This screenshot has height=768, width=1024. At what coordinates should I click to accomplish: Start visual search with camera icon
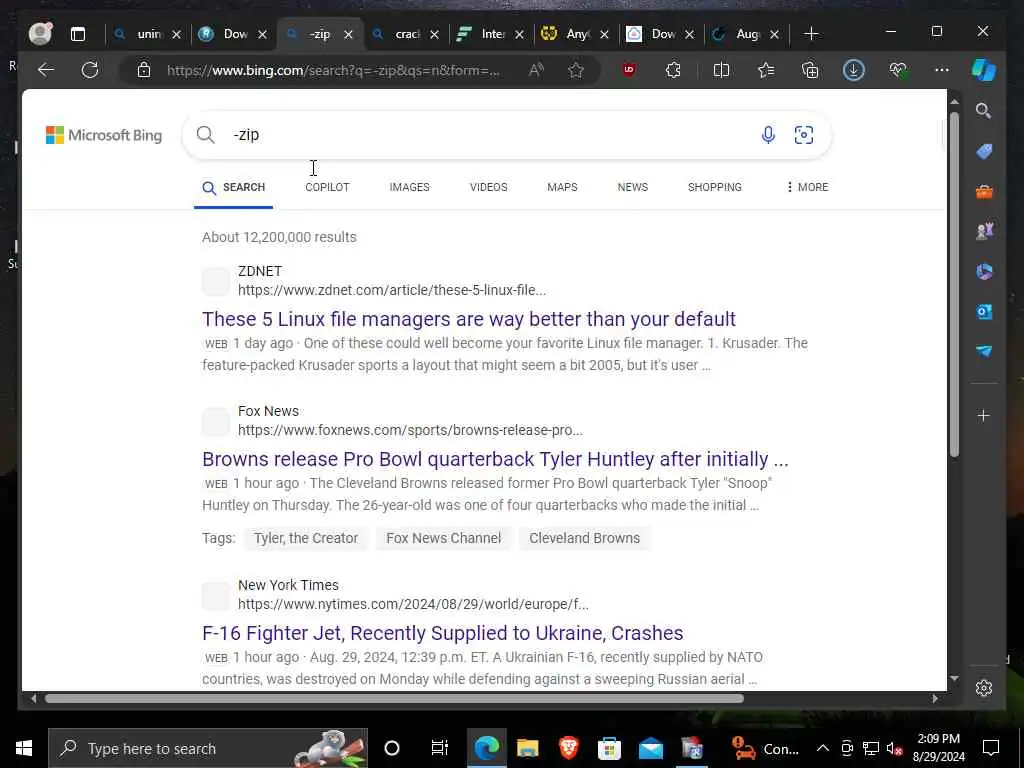click(803, 135)
